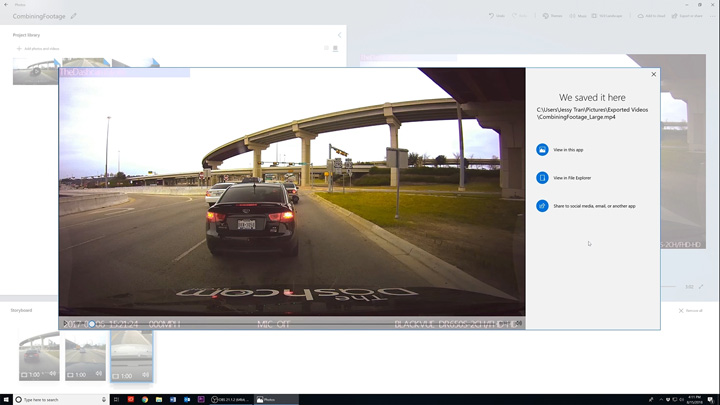The height and width of the screenshot is (405, 720).
Task: Click the share to social media icon
Action: click(x=542, y=206)
